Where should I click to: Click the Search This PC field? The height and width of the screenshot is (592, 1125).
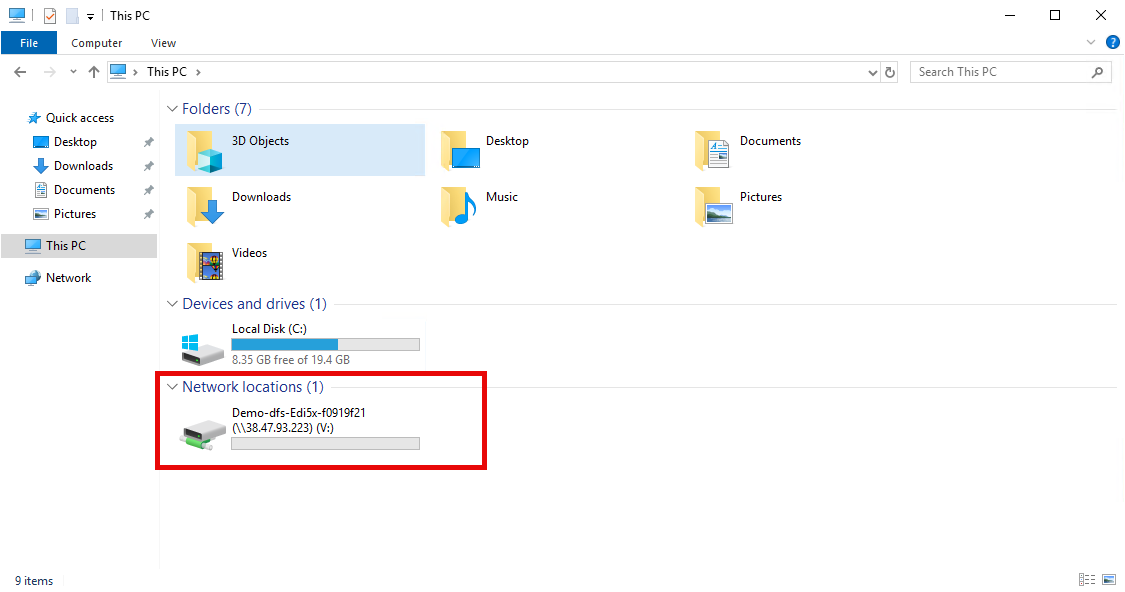point(1000,72)
